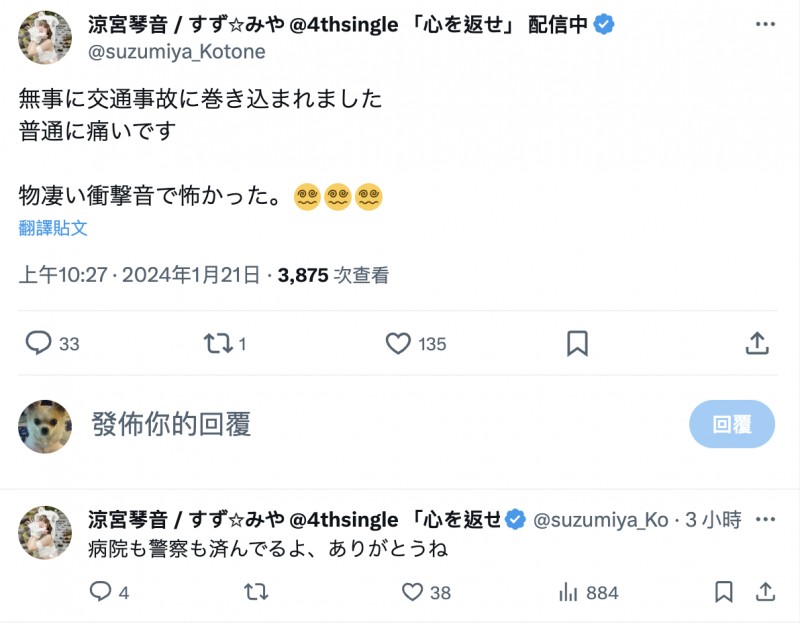800x624 pixels.
Task: Click the retweet icon on the reply tweet
Action: pyautogui.click(x=257, y=592)
